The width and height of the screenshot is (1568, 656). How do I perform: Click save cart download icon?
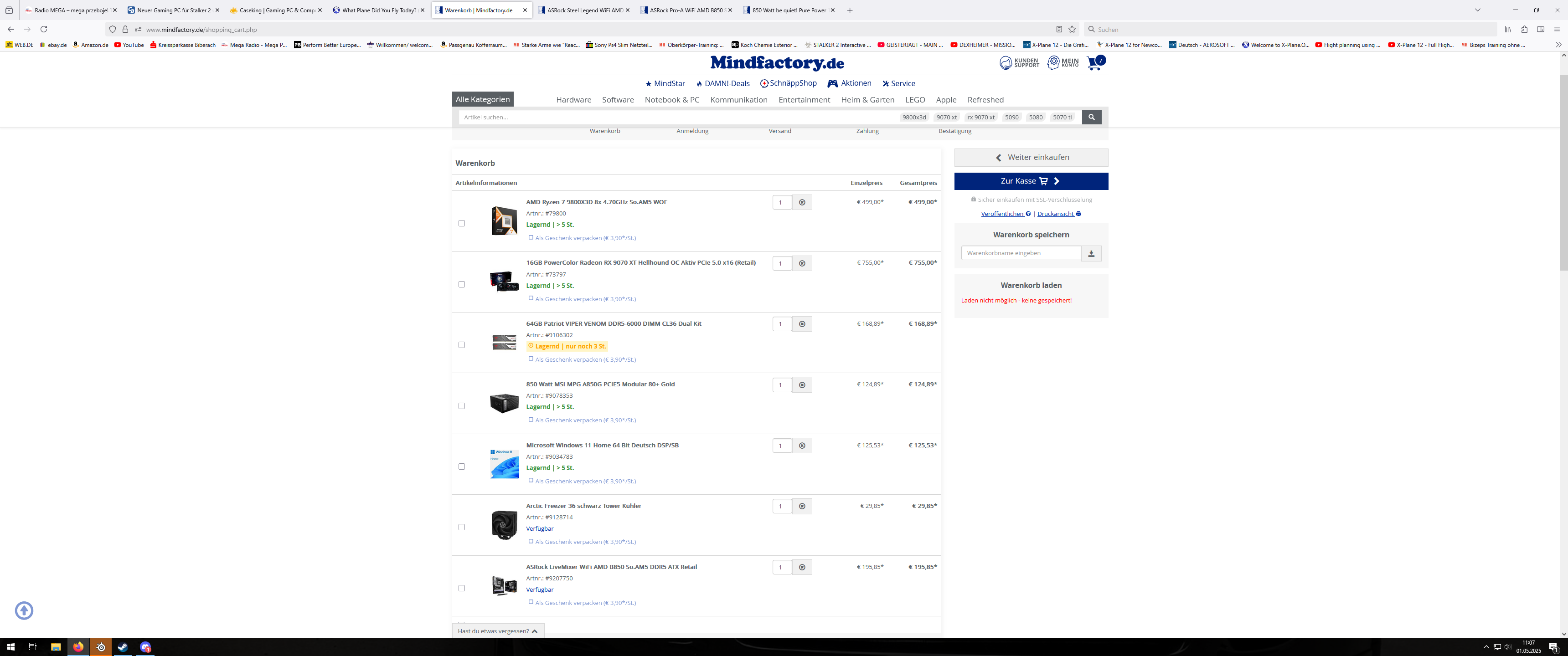1091,253
